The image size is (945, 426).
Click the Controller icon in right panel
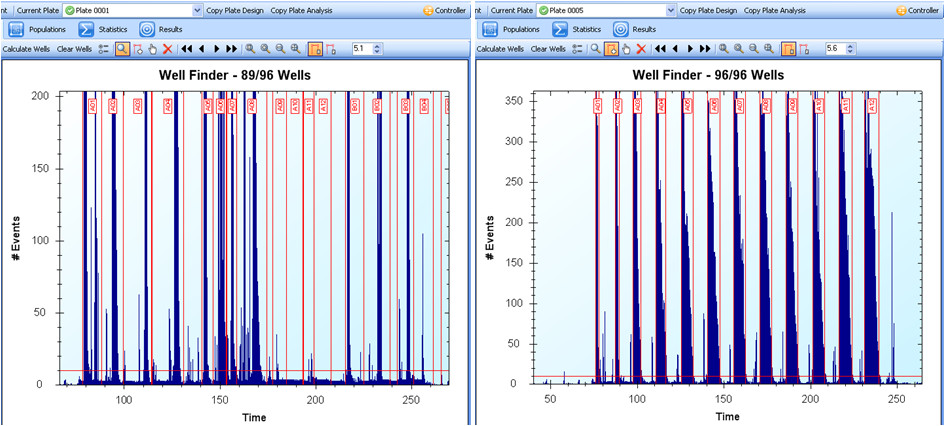[903, 10]
